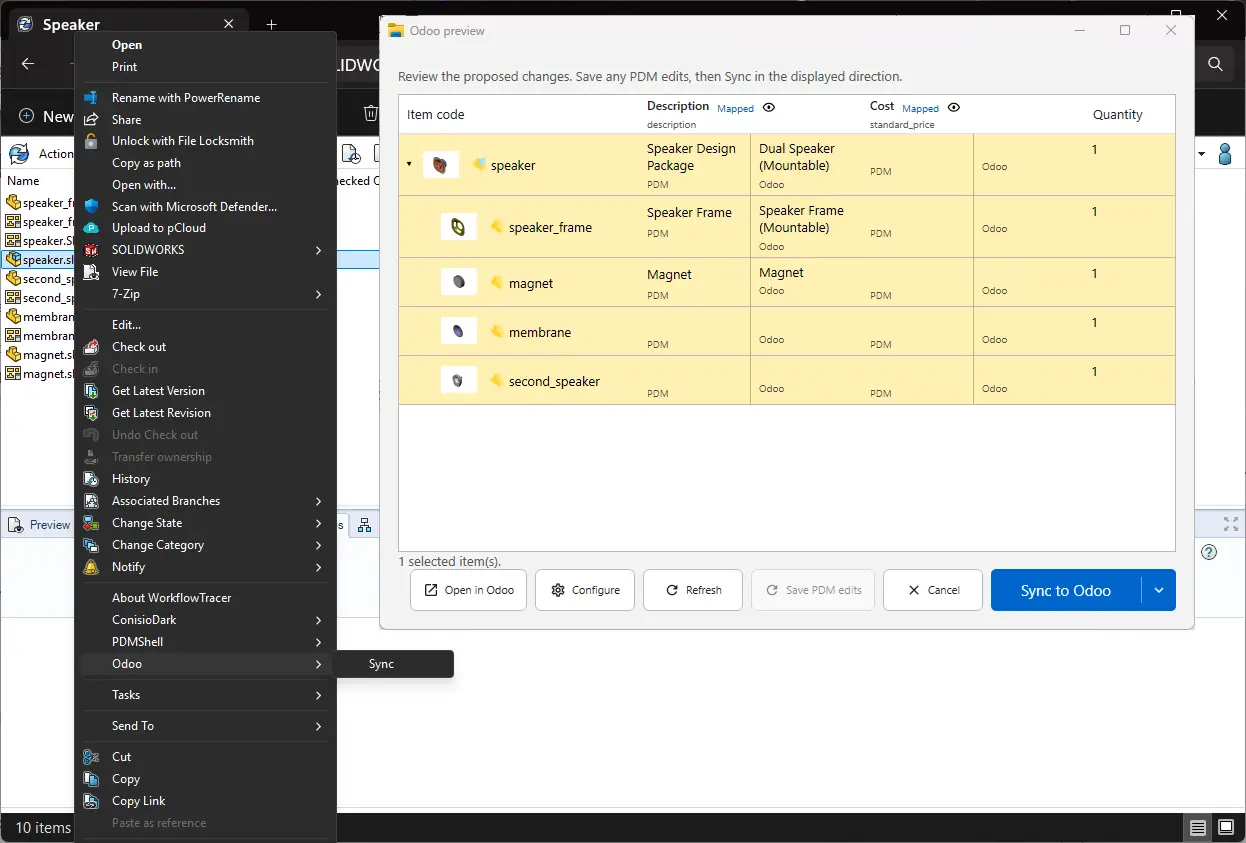Click the History icon

pos(91,479)
